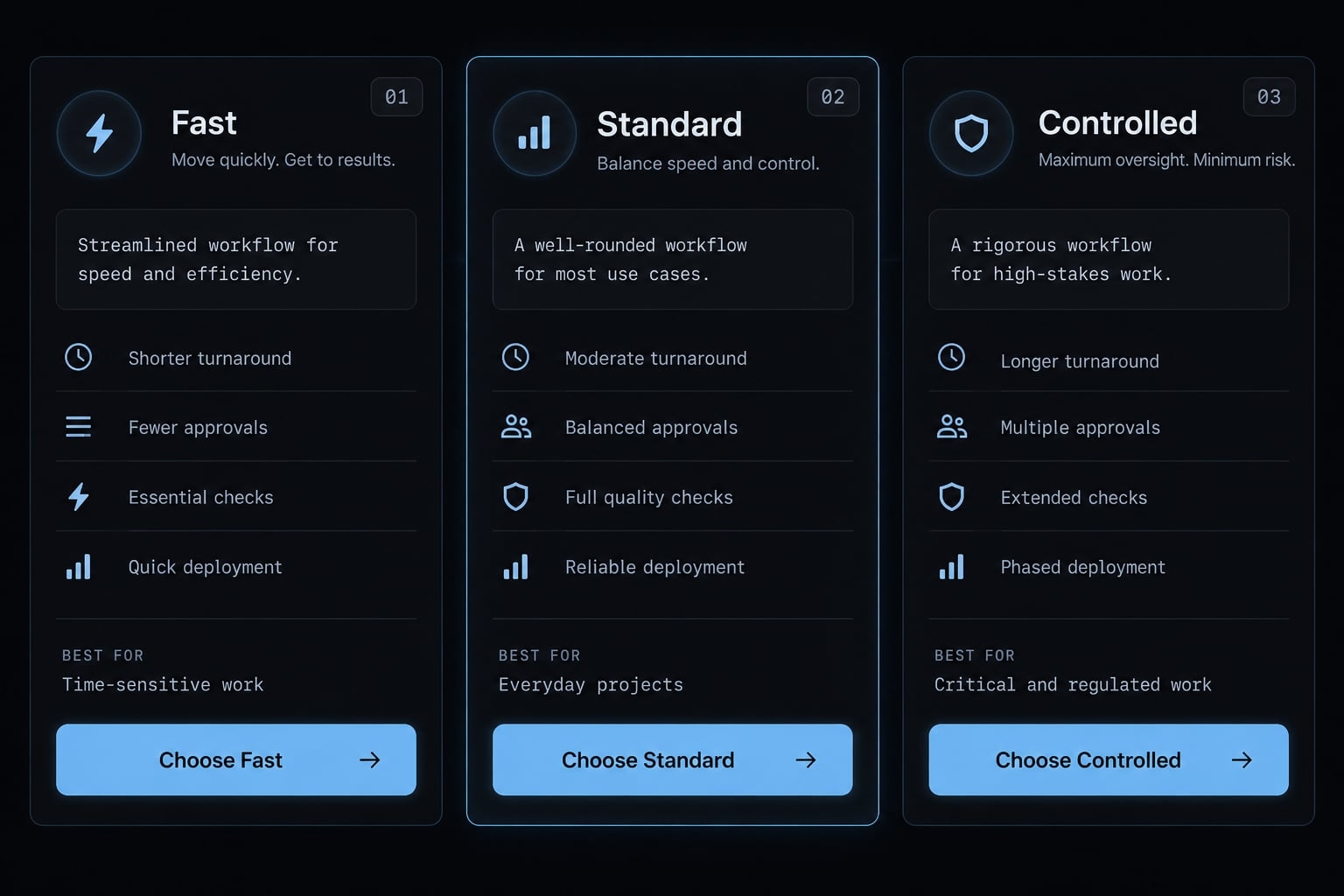Choose the Controlled workflow
1344x896 pixels.
(x=1109, y=759)
